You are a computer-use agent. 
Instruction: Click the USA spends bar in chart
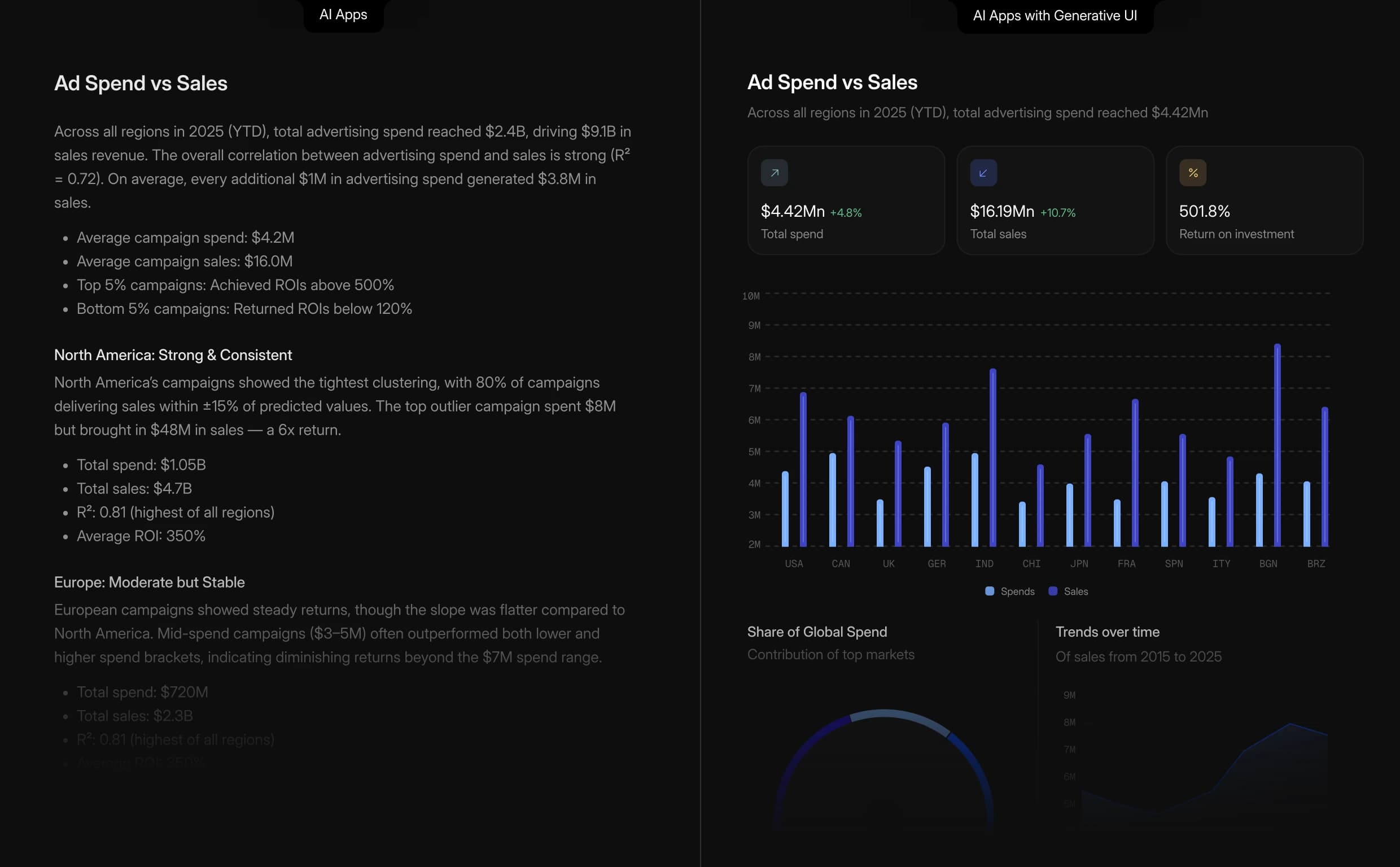click(785, 509)
